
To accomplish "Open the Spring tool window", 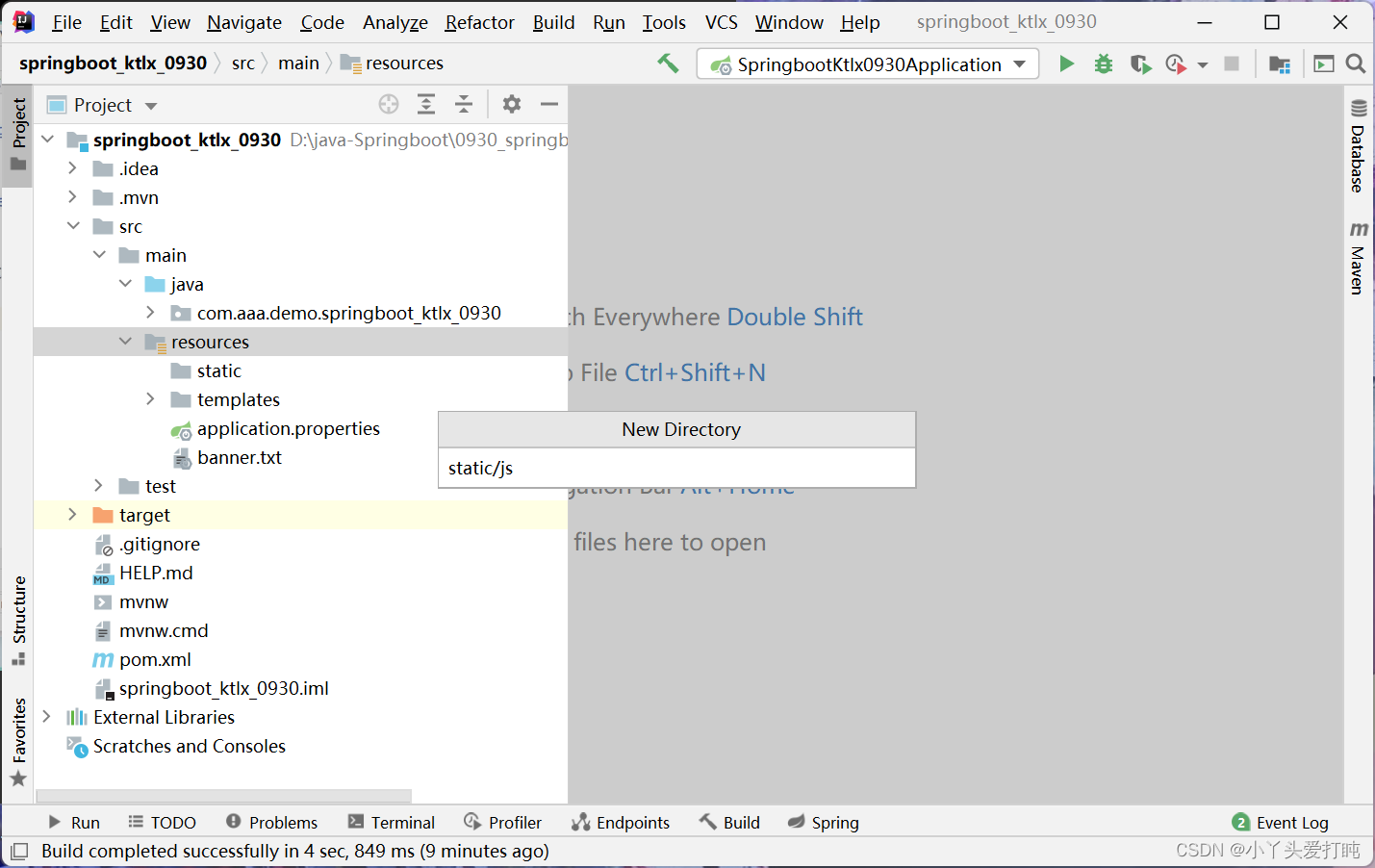I will click(823, 823).
